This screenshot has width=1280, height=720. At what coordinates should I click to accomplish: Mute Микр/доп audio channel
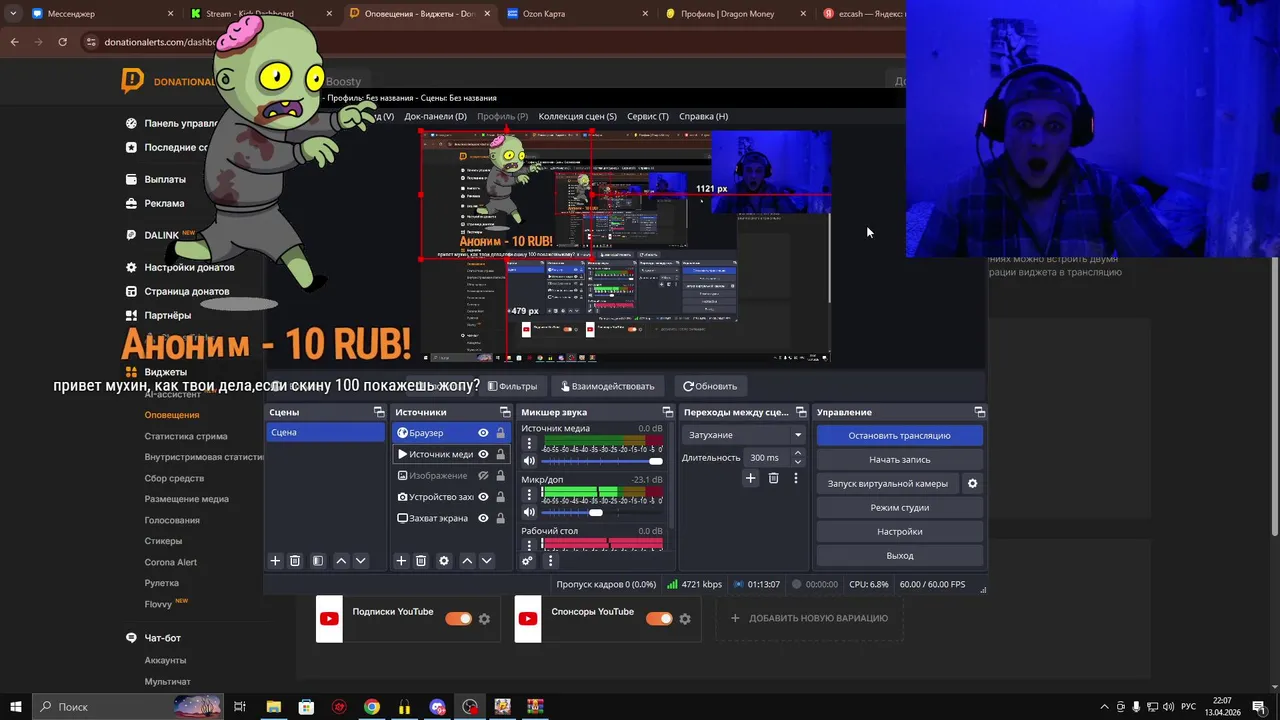pyautogui.click(x=529, y=513)
